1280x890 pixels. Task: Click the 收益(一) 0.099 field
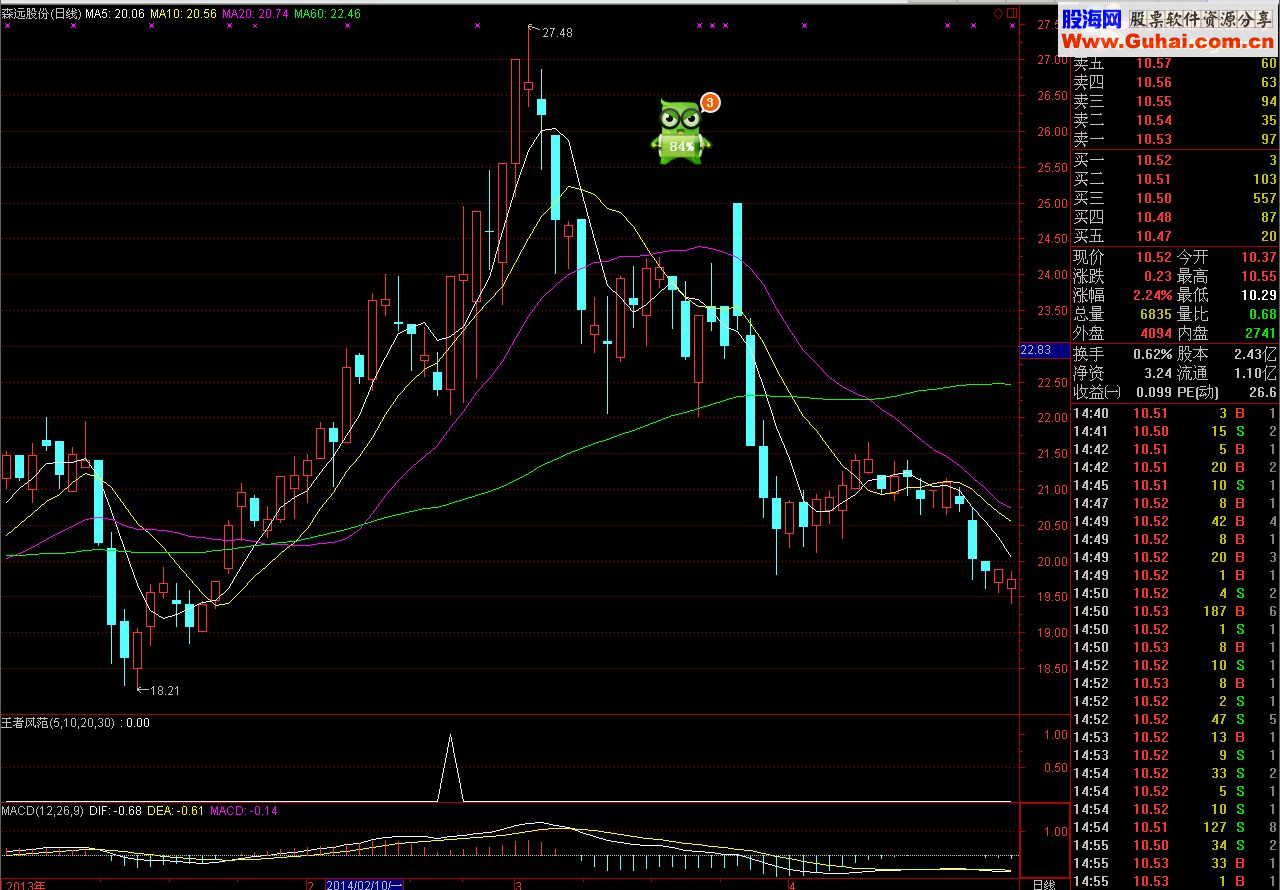[1123, 393]
